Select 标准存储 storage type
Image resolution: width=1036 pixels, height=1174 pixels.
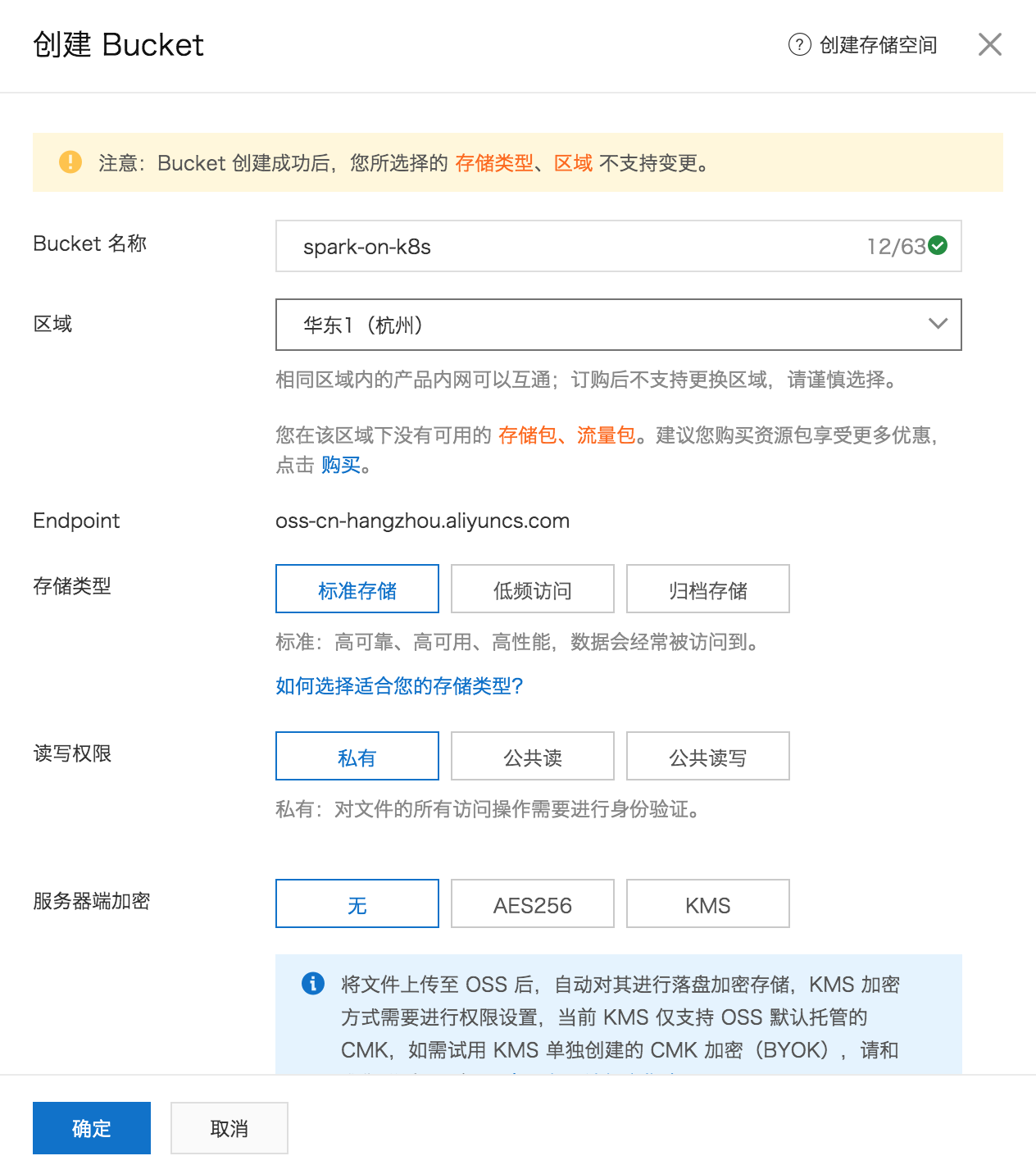click(357, 589)
